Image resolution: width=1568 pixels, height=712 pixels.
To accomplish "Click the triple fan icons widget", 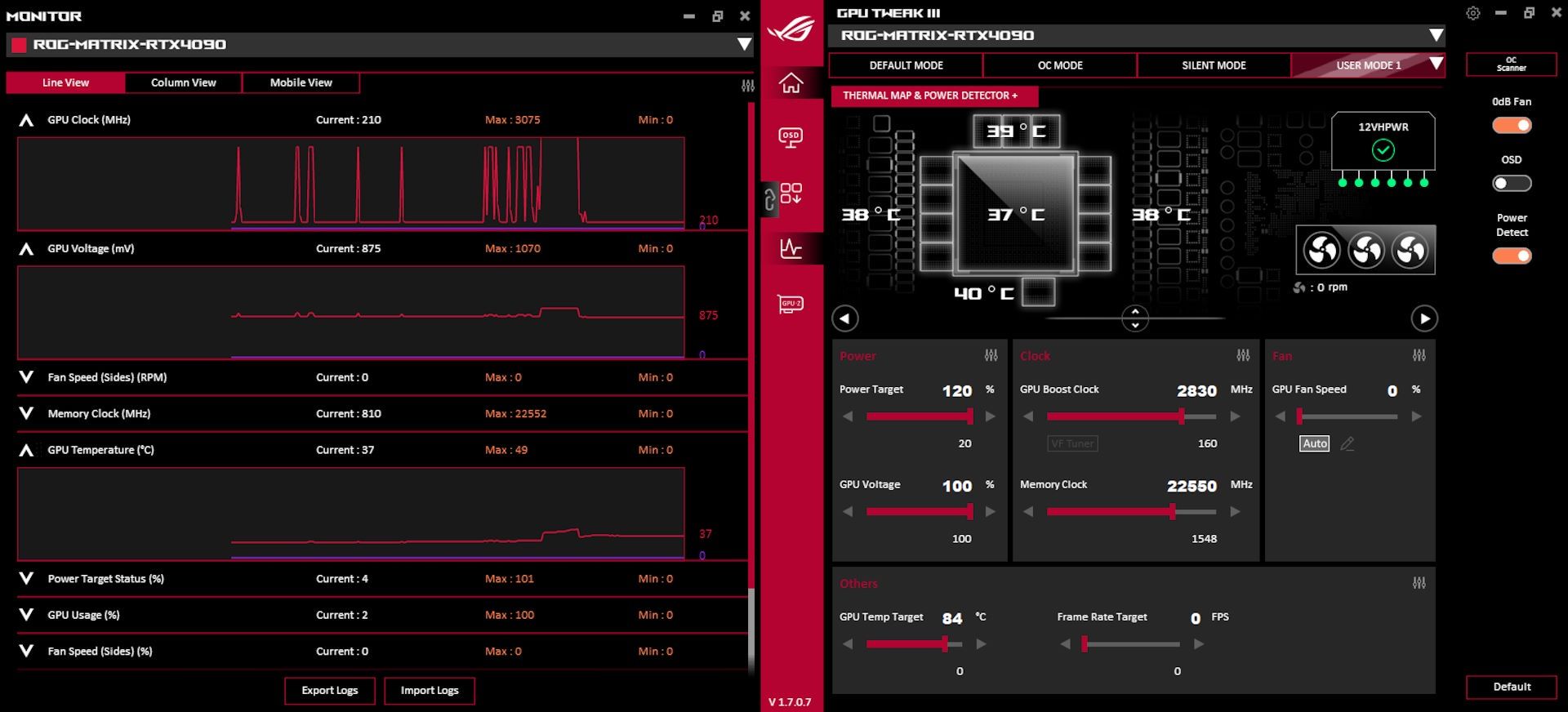I will [1365, 250].
